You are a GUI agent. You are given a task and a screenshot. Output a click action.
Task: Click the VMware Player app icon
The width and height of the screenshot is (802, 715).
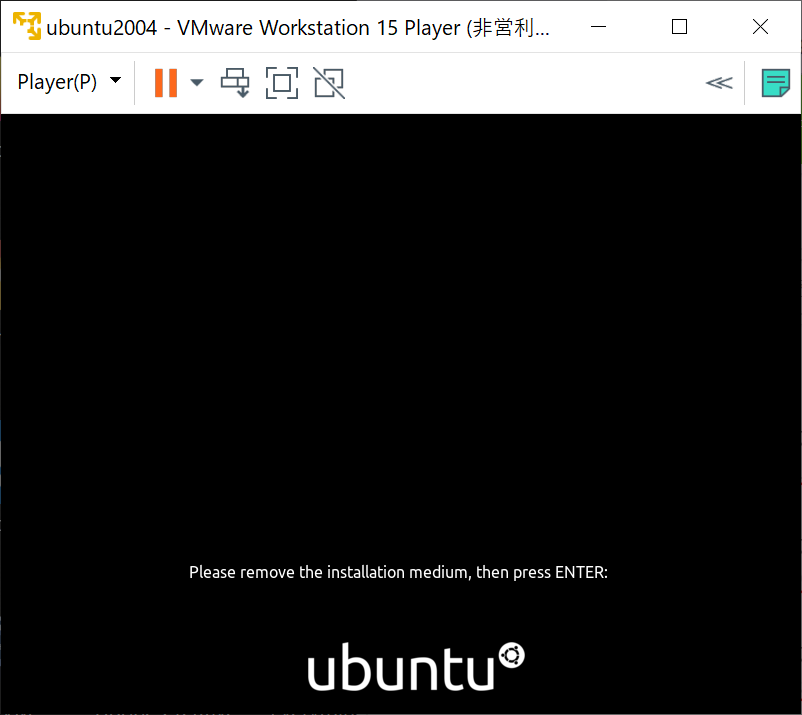click(x=27, y=26)
